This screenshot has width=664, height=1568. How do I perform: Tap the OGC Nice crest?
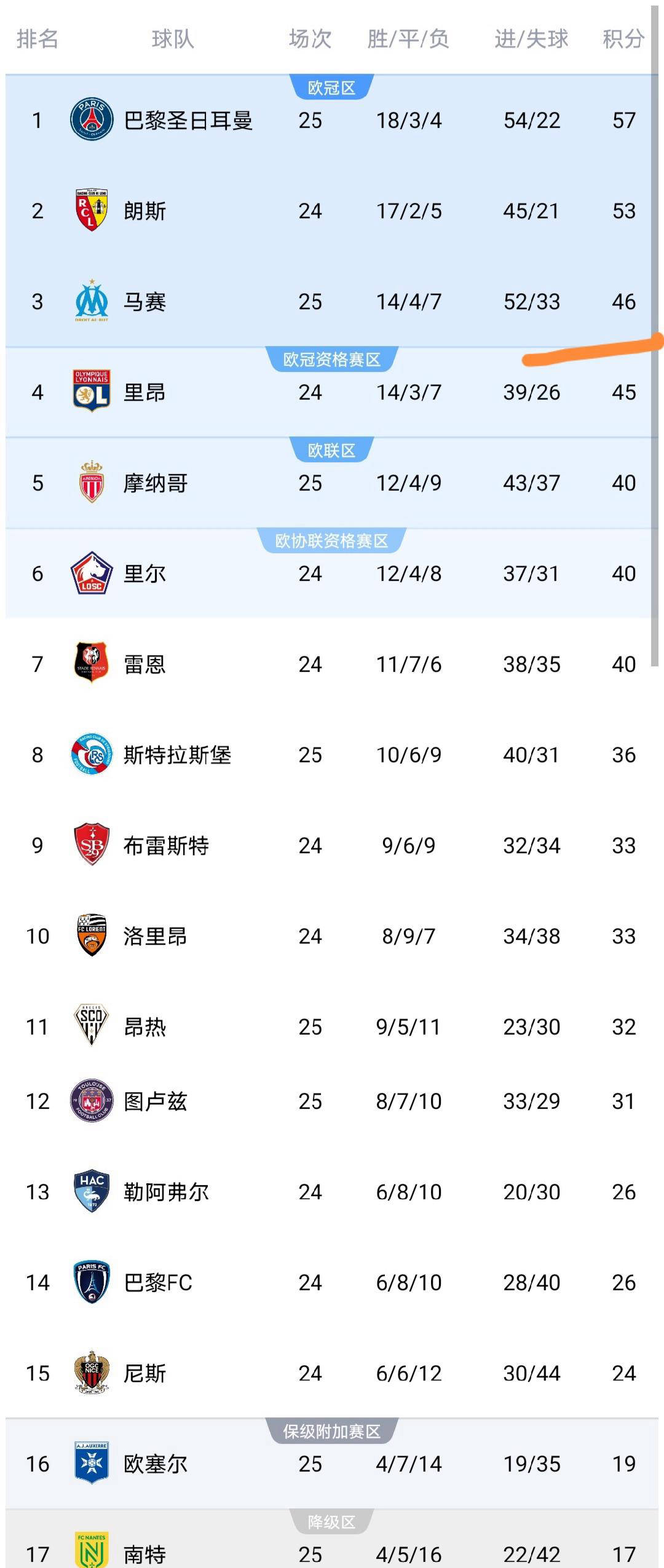click(92, 1372)
